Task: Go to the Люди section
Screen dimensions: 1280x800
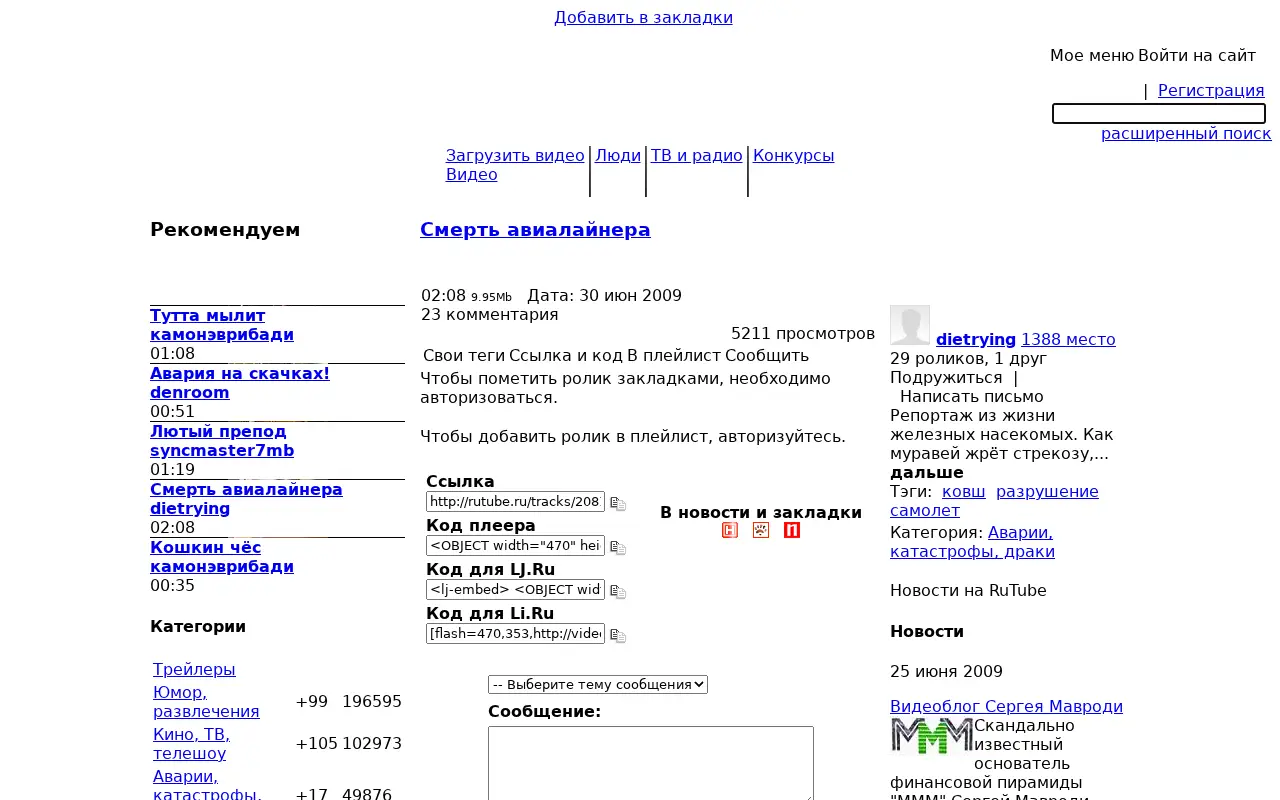Action: tap(618, 156)
